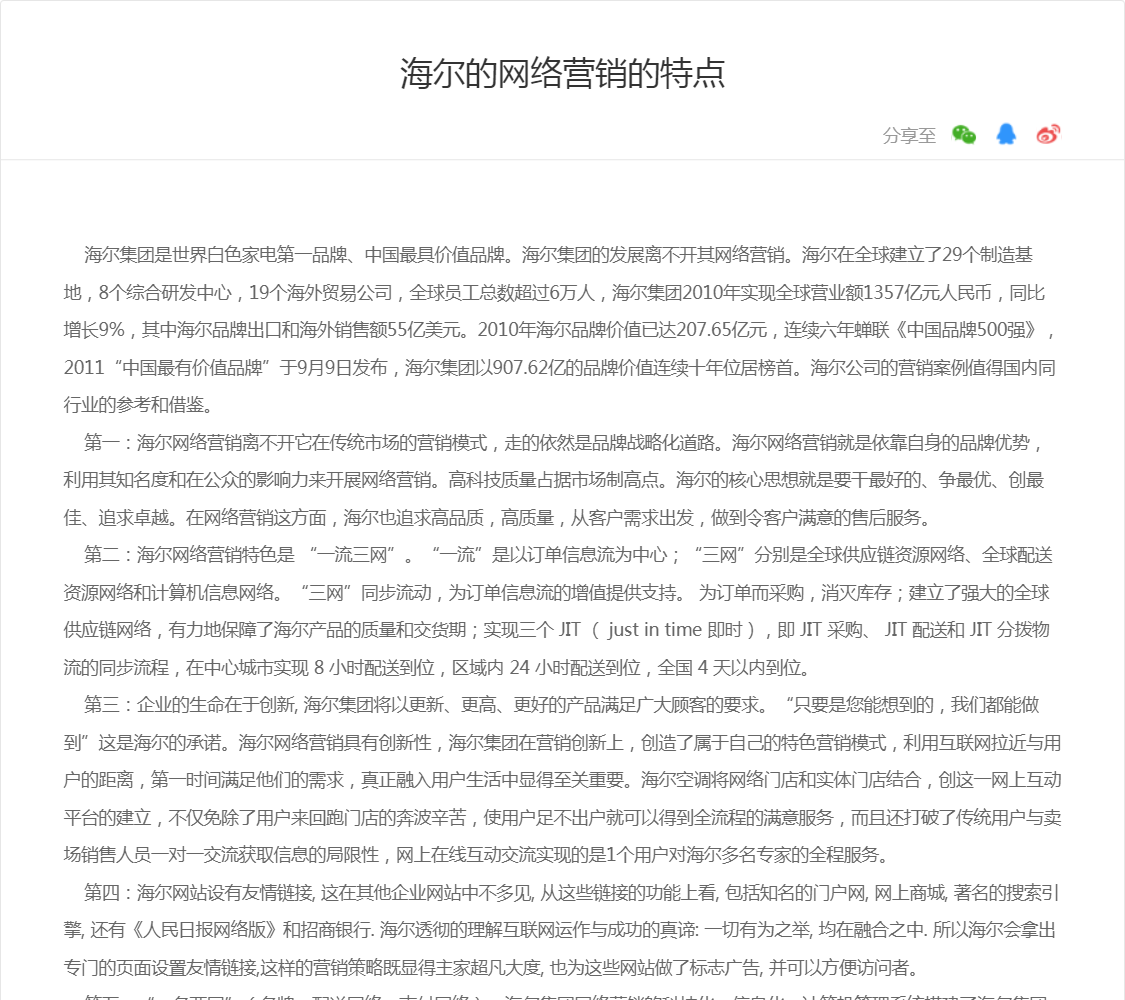This screenshot has width=1125, height=1000.
Task: Click the line starting 供应链网络，有力地保障了
Action: pyautogui.click(x=557, y=630)
